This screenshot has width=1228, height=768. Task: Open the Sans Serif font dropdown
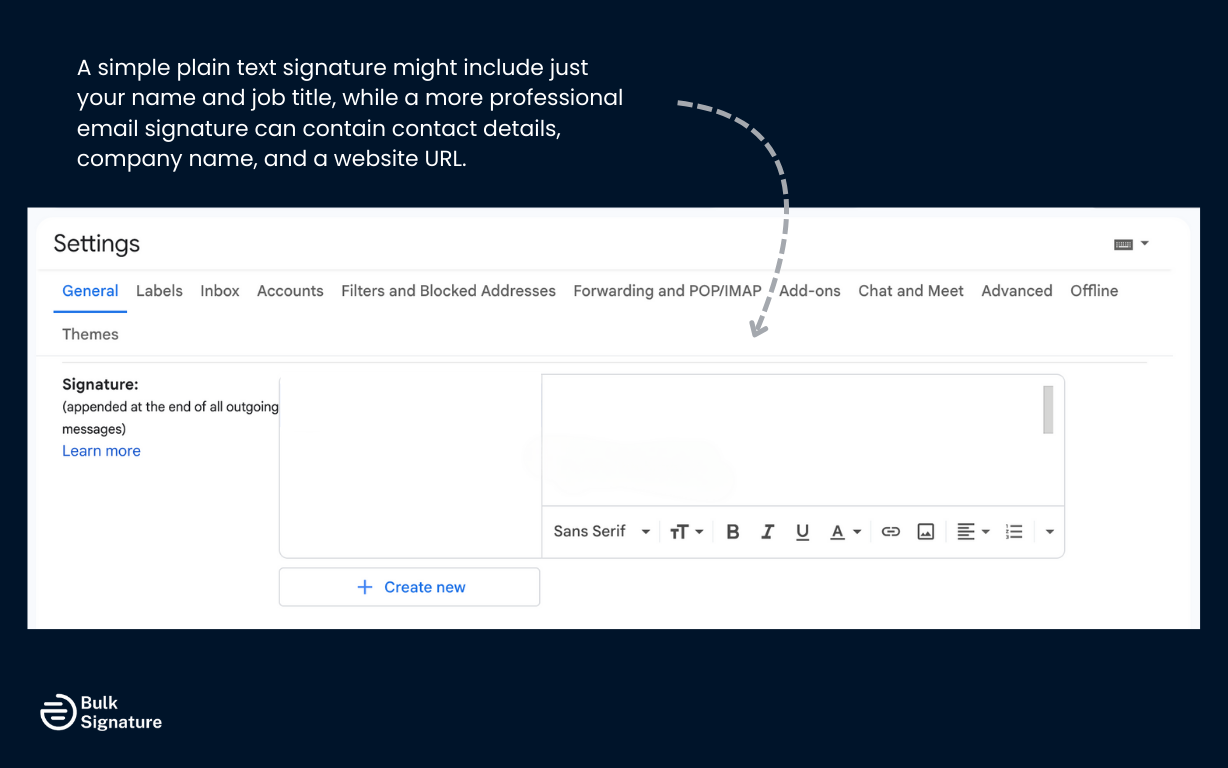(600, 531)
